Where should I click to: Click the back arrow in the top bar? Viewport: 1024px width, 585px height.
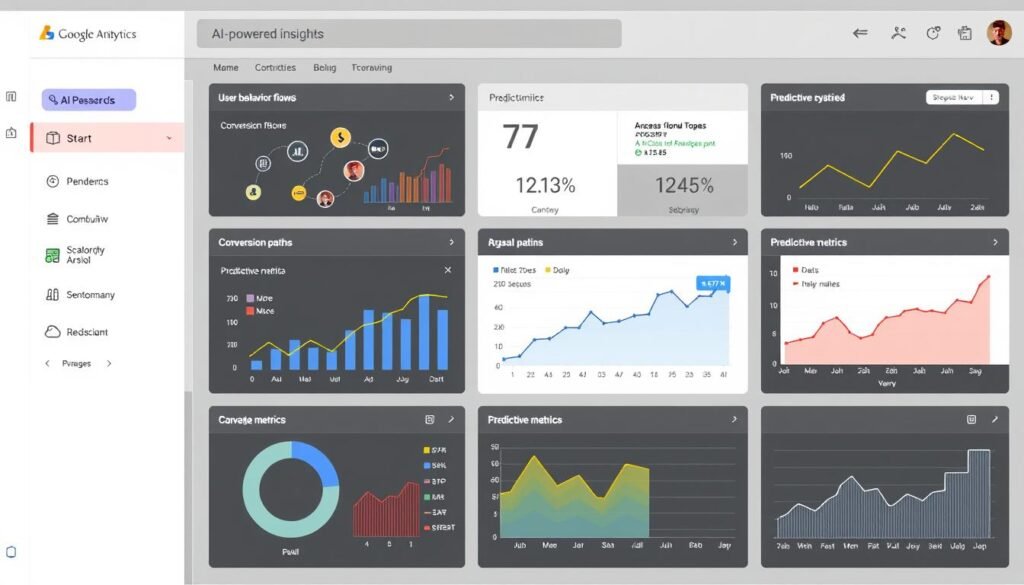[859, 33]
